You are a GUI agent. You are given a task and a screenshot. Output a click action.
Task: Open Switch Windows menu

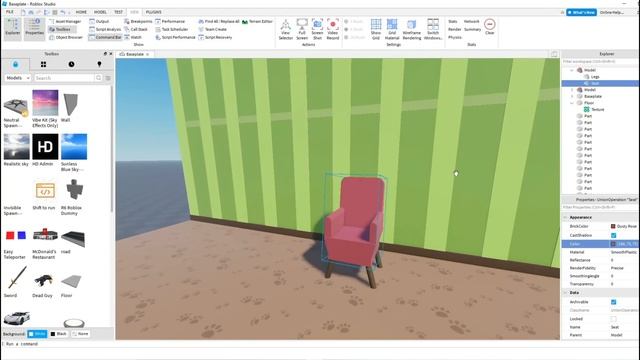point(433,29)
